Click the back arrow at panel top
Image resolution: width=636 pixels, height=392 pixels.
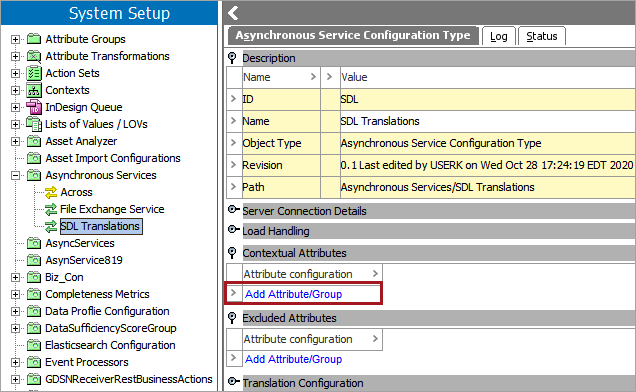click(233, 13)
